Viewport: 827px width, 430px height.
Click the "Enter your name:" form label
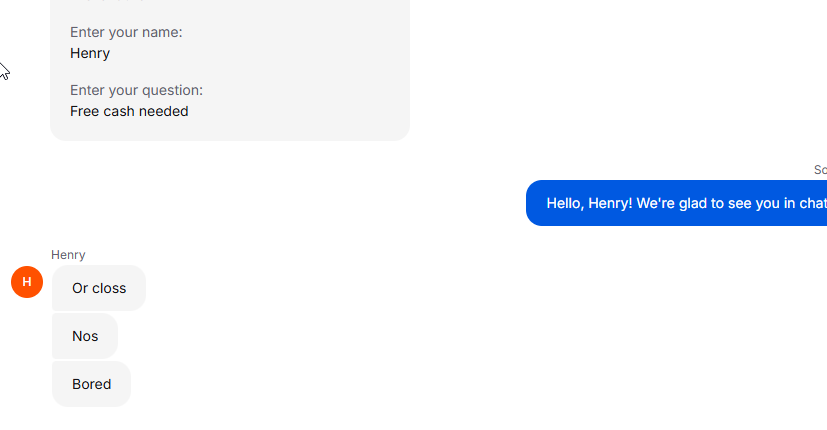pyautogui.click(x=126, y=32)
